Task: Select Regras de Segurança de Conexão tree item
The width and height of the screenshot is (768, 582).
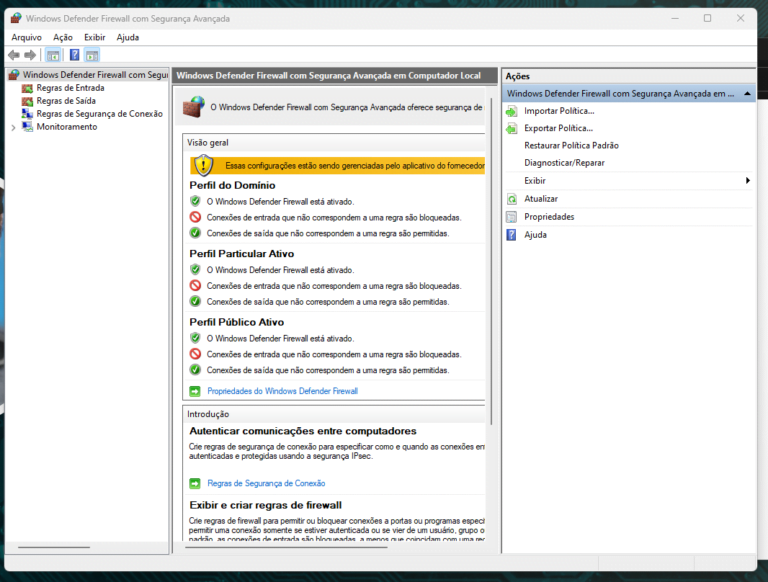Action: point(99,114)
